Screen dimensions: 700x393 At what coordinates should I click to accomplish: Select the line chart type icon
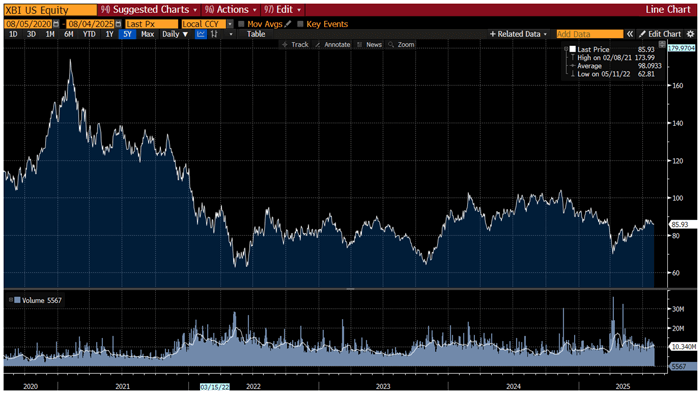(x=201, y=34)
